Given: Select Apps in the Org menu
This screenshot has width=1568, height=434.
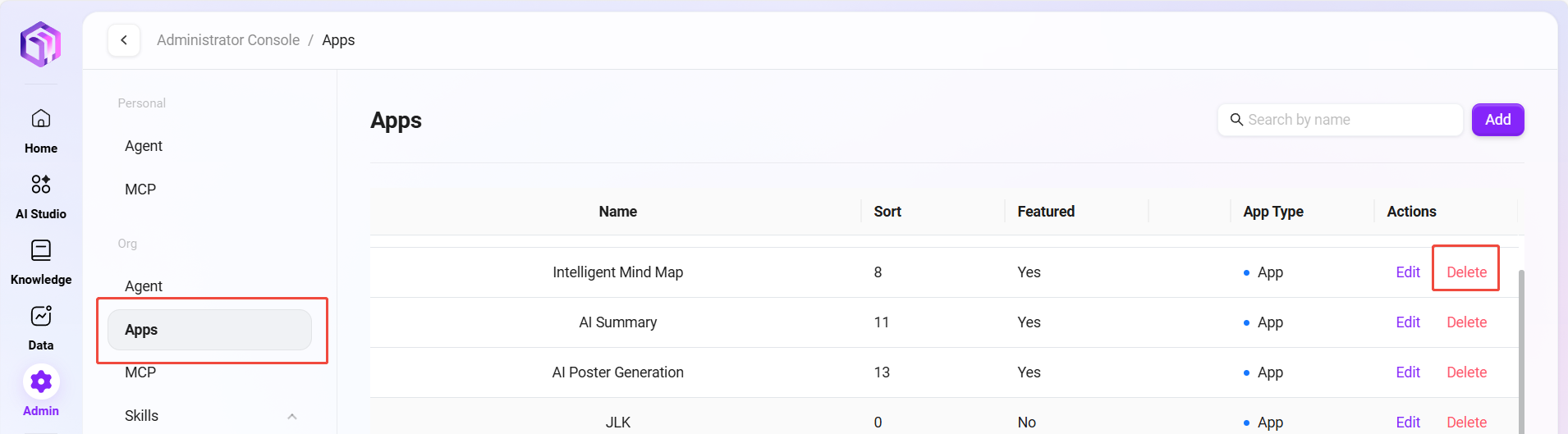Looking at the screenshot, I should pos(209,330).
